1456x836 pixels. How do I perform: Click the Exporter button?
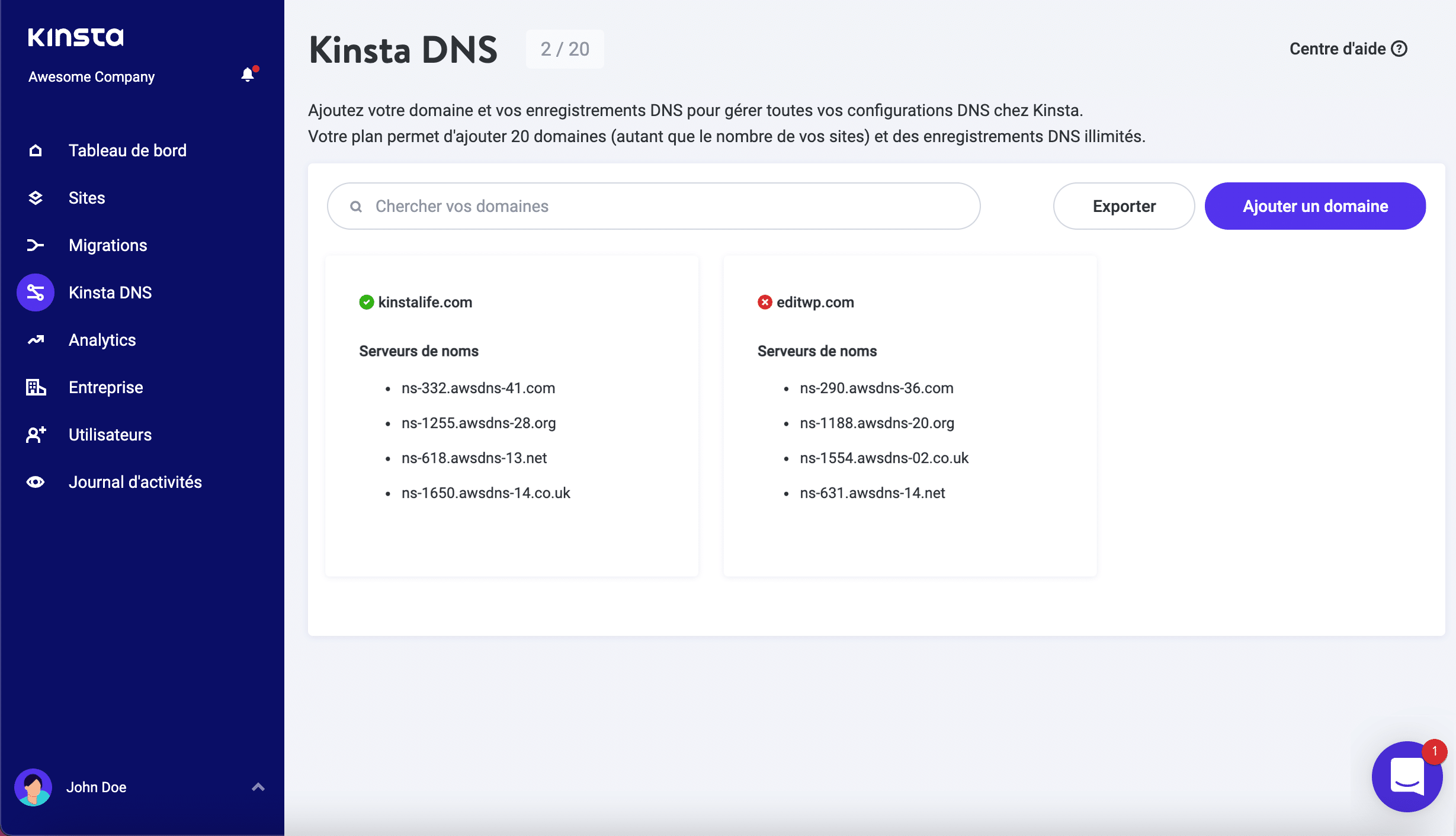(x=1123, y=206)
